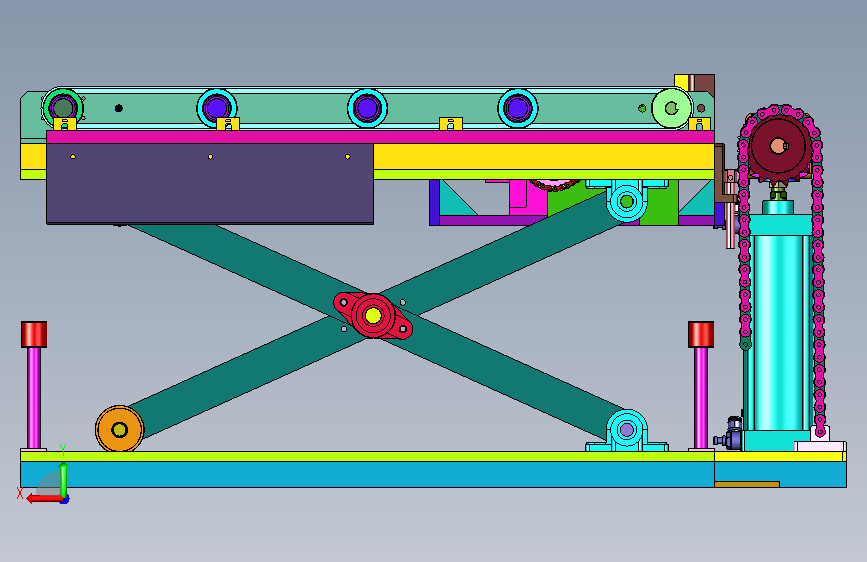The image size is (867, 562).
Task: Select the cyan pillow block bearing on the base
Action: coord(626,430)
